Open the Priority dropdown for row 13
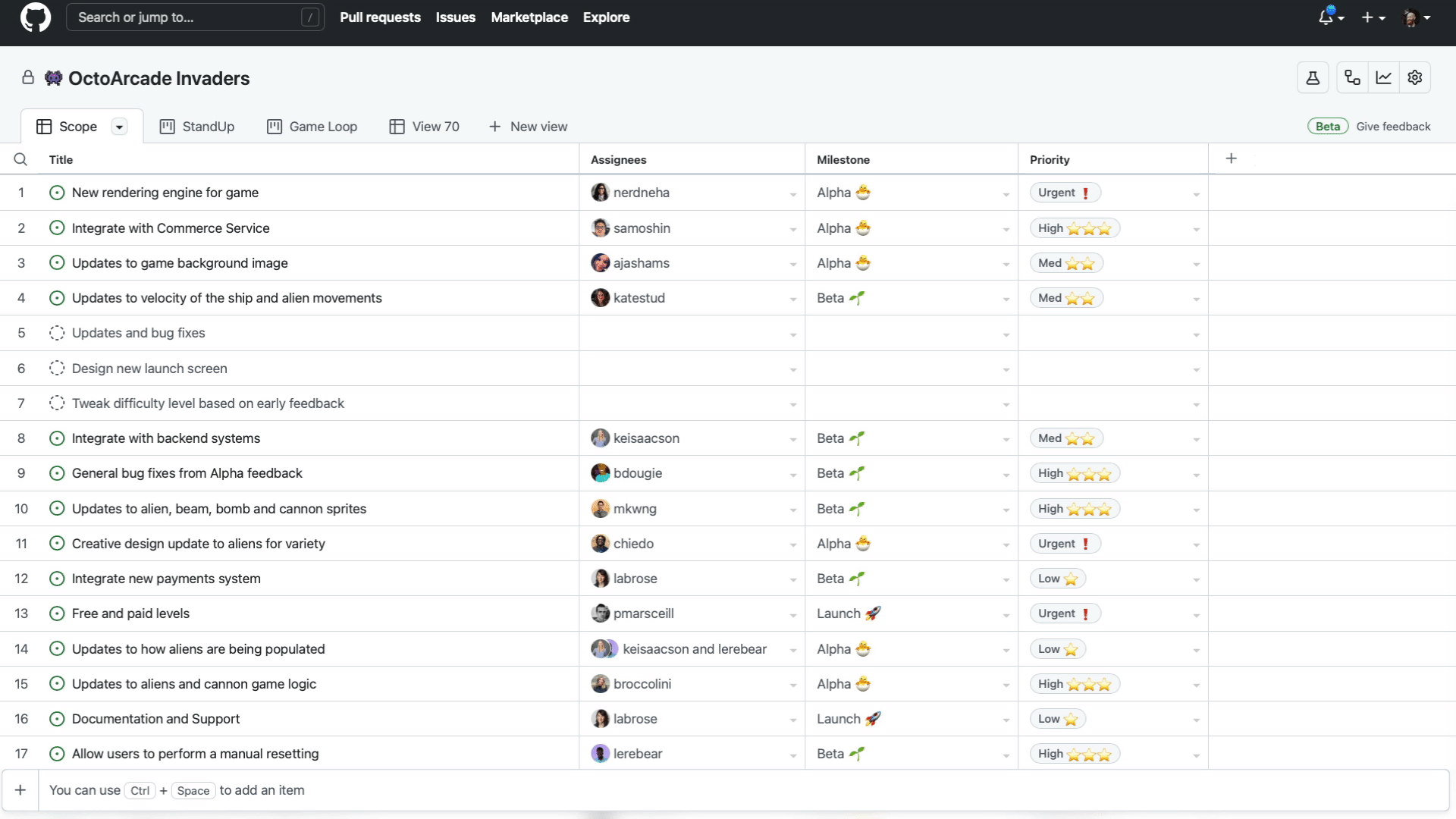Screen dimensions: 1456x819 click(1195, 613)
